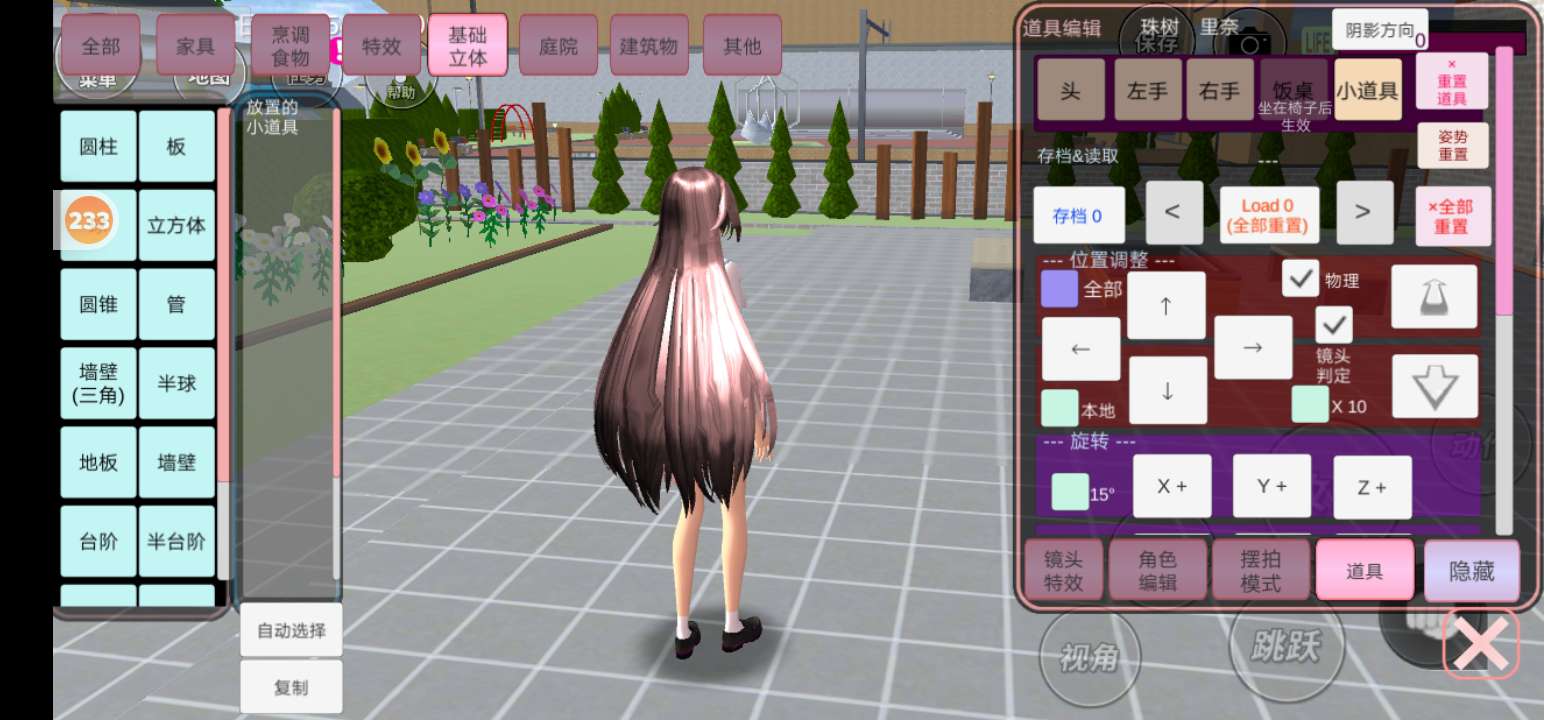1544x720 pixels.
Task: Enable the 本地 local checkbox
Action: coord(1060,408)
